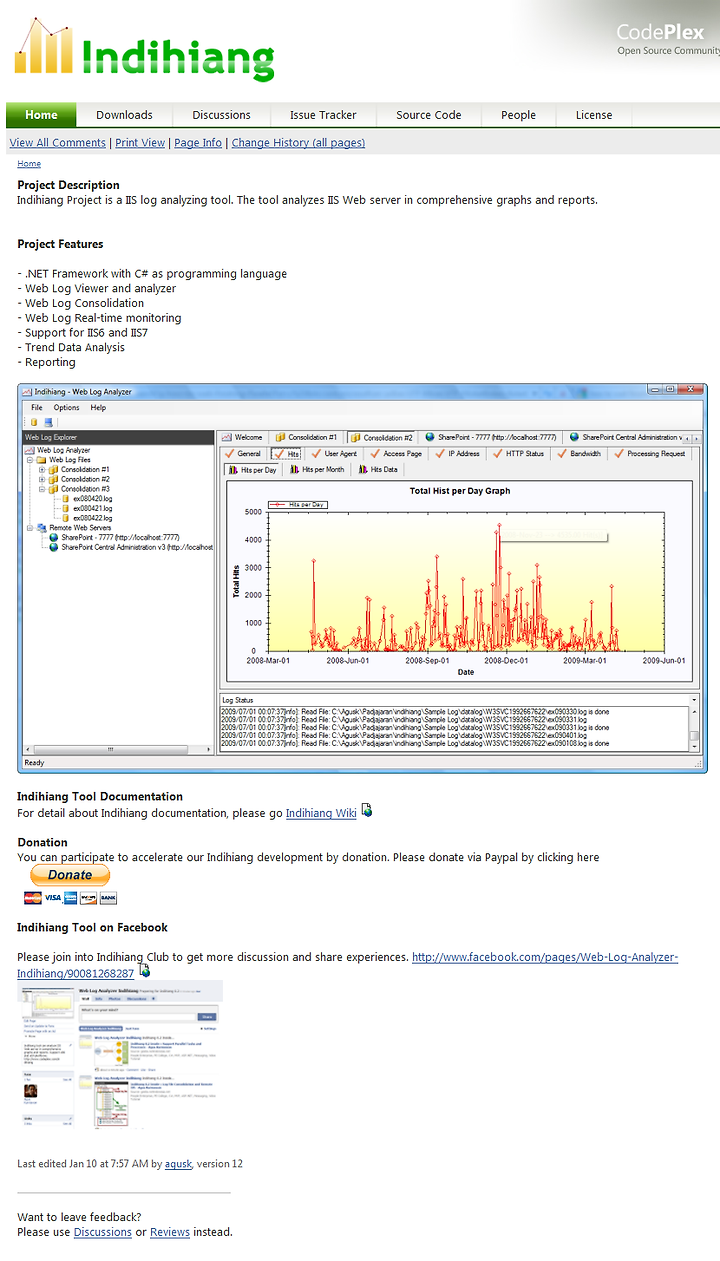Open the Facebook page screenshot thumbnail
This screenshot has width=720, height=1261.
[x=120, y=1056]
